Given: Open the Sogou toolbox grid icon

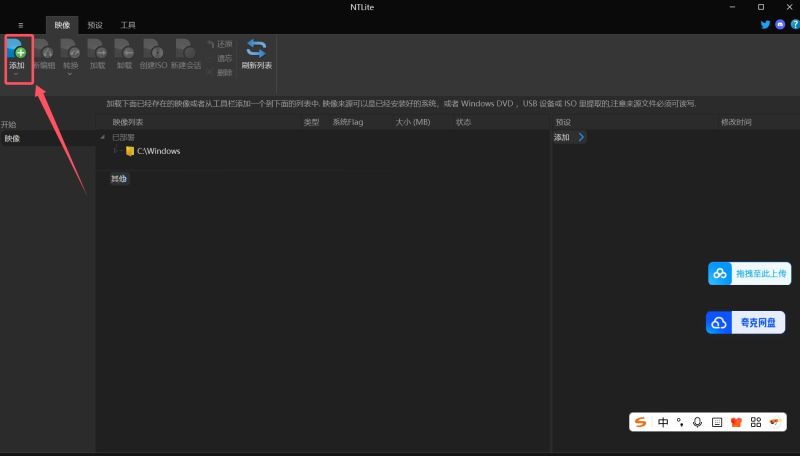Looking at the screenshot, I should (756, 422).
